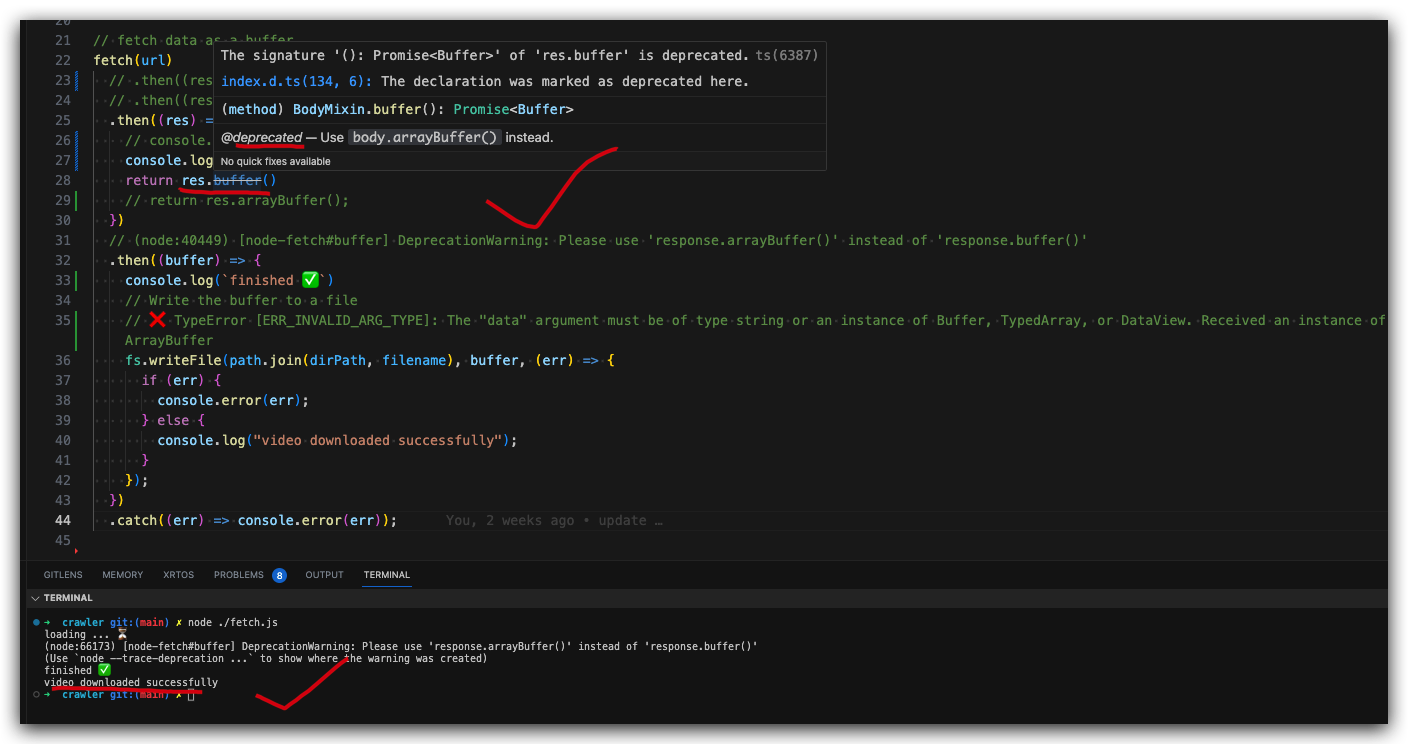Click 'if (err) {' on line 37

pos(181,380)
